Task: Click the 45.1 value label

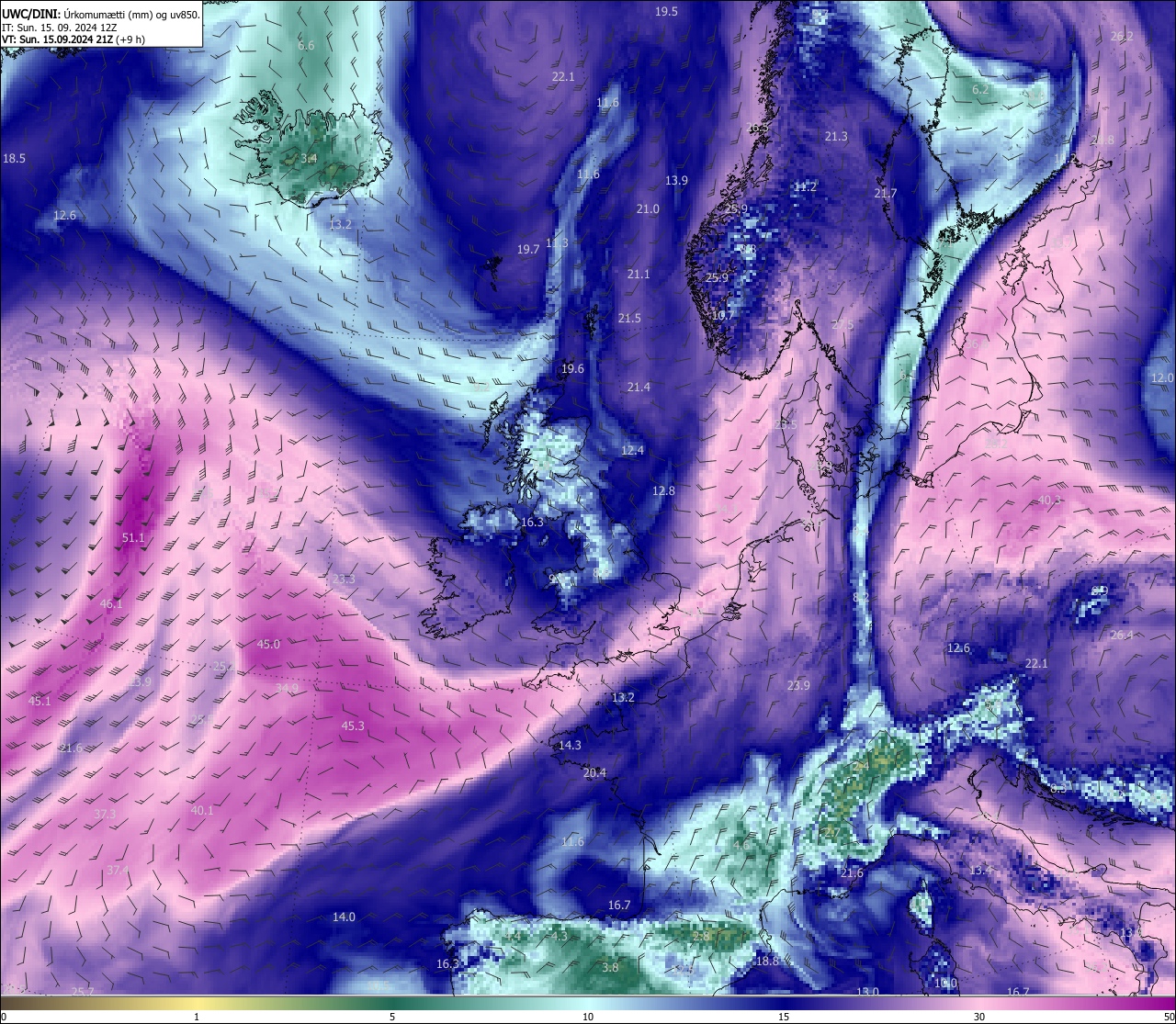Action: point(40,701)
